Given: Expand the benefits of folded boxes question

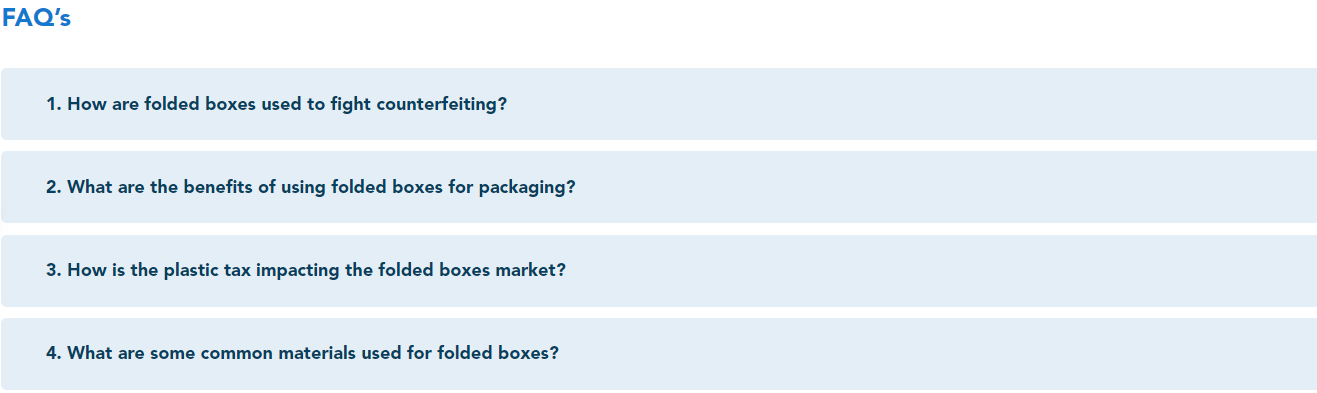Looking at the screenshot, I should click(659, 187).
